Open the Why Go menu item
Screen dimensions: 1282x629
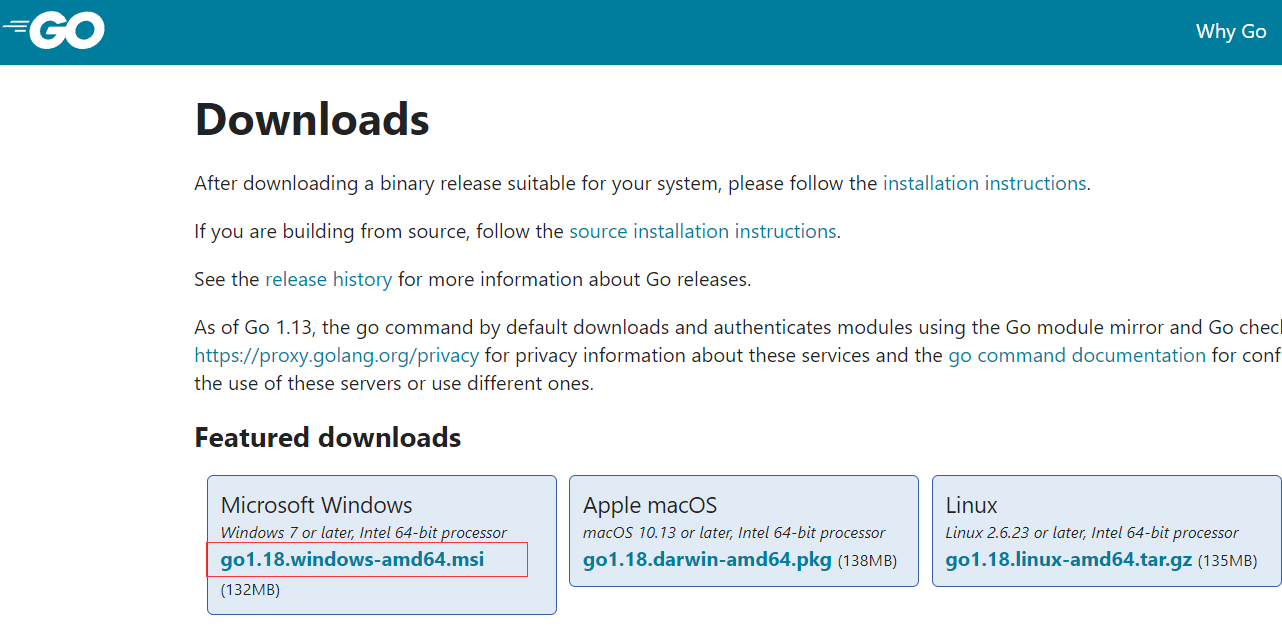(1231, 31)
